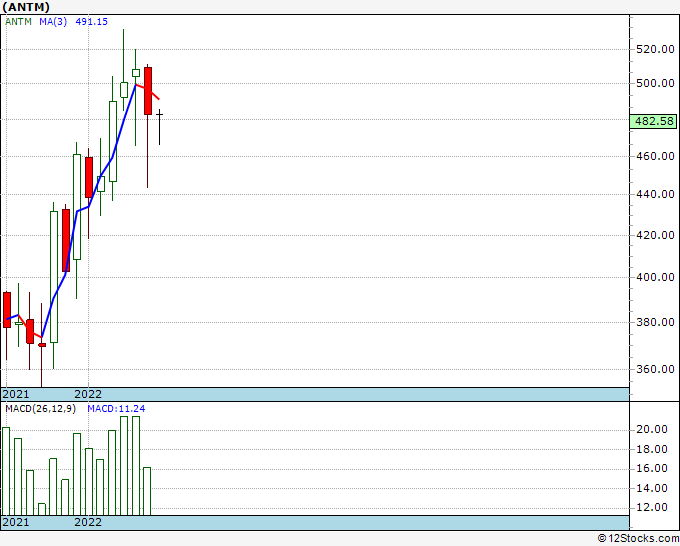
Task: Click the 491.15 moving average value
Action: tap(92, 22)
